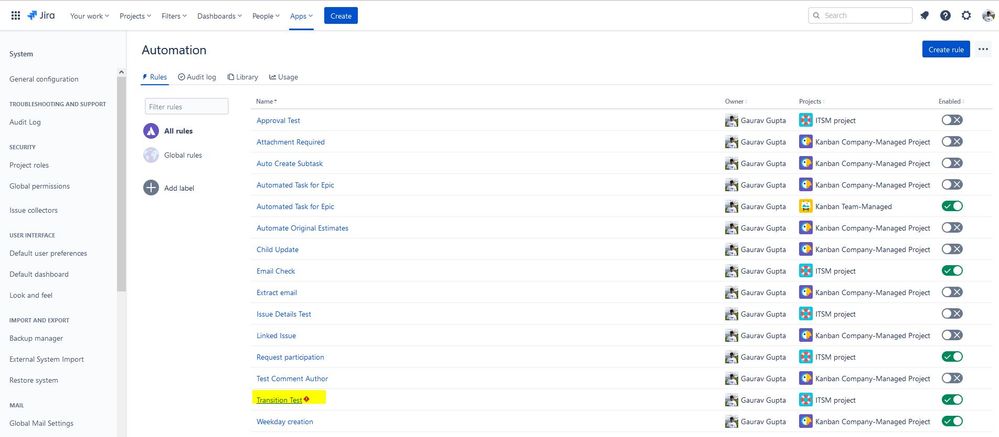The height and width of the screenshot is (437, 999).
Task: Disable the Kanban Team-Managed Automated Task toggle
Action: point(952,206)
